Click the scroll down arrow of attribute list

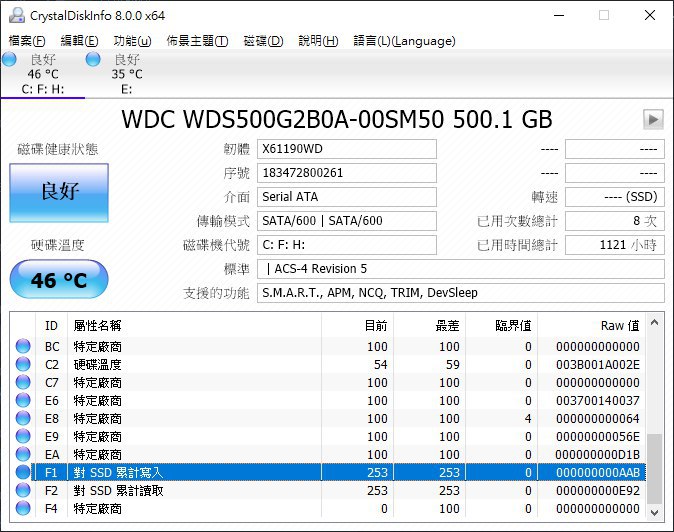655,512
